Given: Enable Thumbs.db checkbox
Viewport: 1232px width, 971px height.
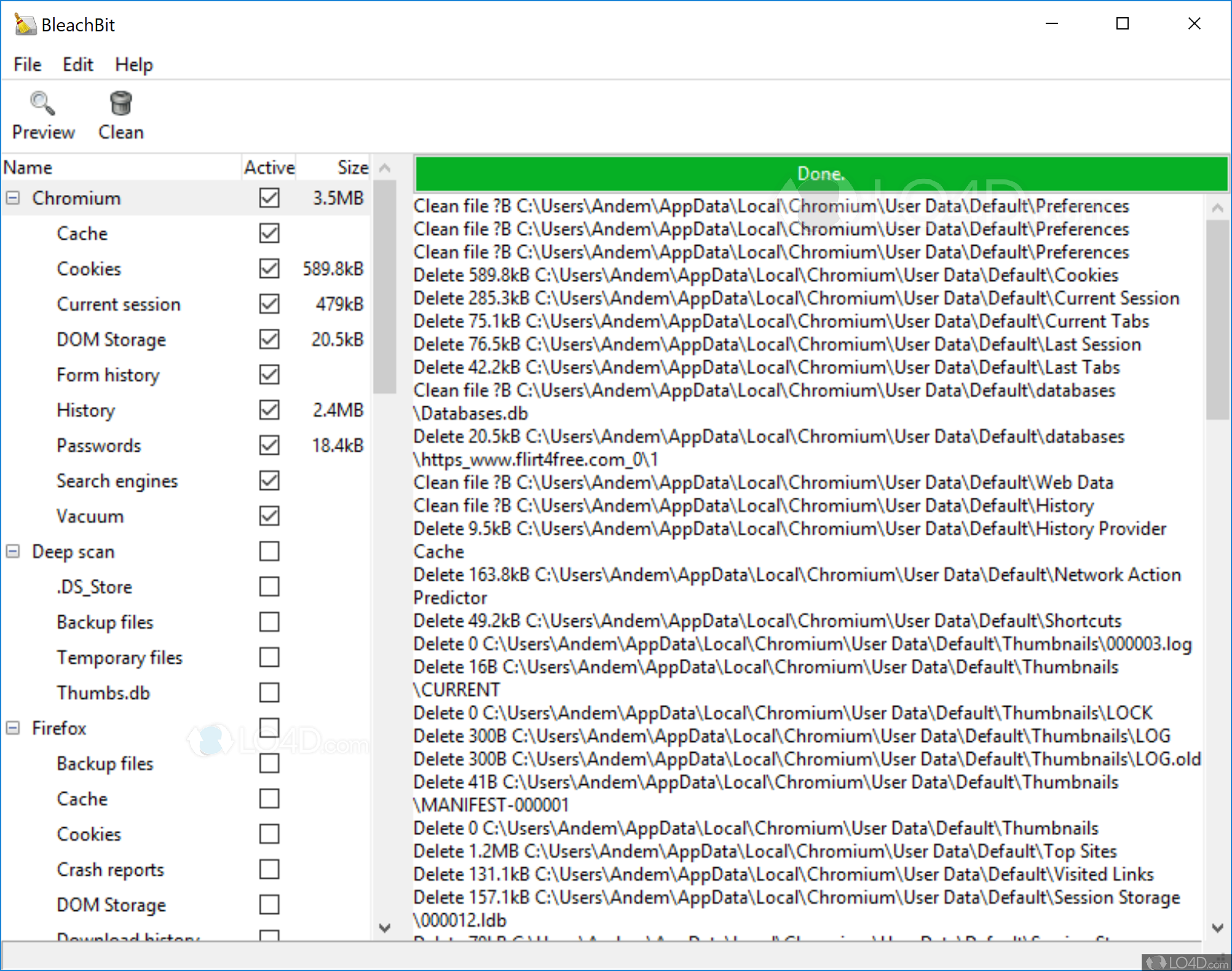Looking at the screenshot, I should point(269,693).
